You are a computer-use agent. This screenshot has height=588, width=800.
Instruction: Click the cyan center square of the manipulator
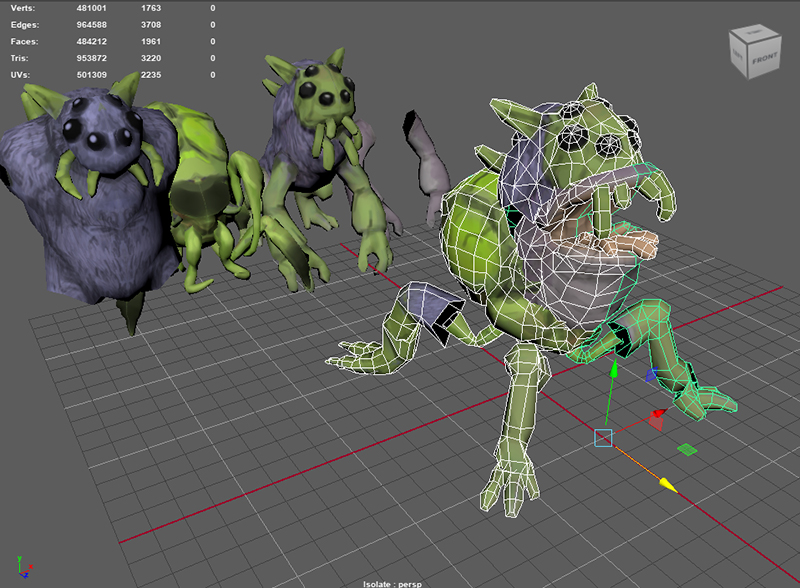pos(602,437)
